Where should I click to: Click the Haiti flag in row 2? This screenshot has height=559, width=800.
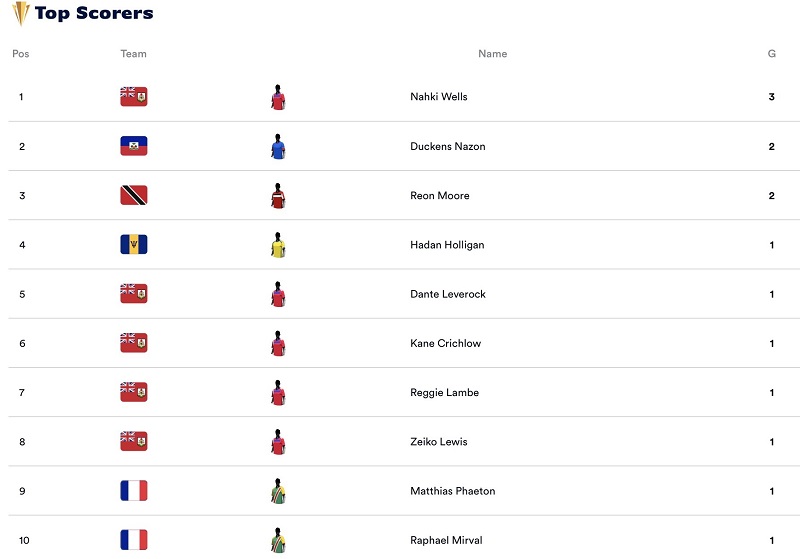134,146
